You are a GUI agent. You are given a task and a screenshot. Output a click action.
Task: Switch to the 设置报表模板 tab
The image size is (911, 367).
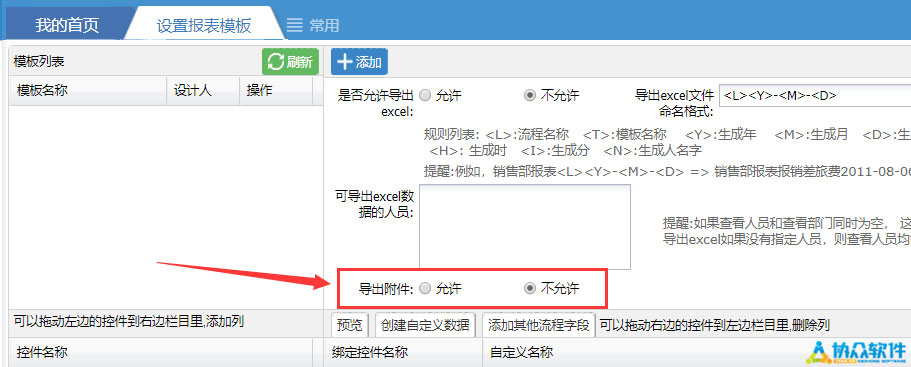click(203, 26)
